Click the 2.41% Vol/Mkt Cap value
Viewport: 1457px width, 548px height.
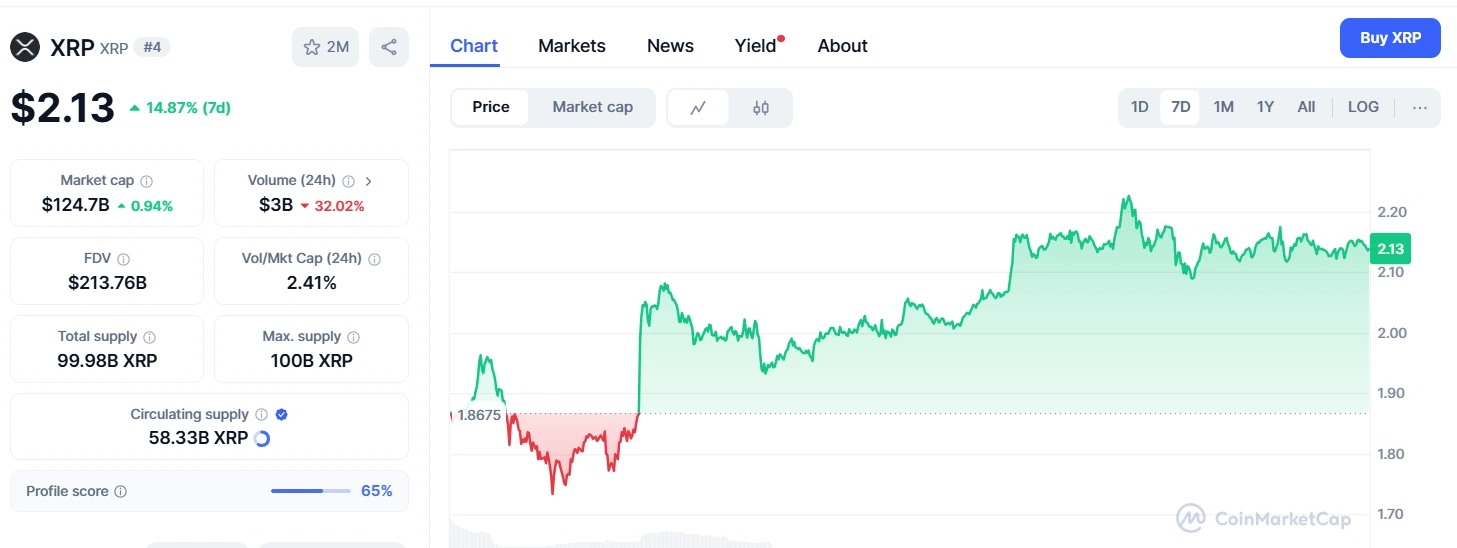[x=311, y=283]
